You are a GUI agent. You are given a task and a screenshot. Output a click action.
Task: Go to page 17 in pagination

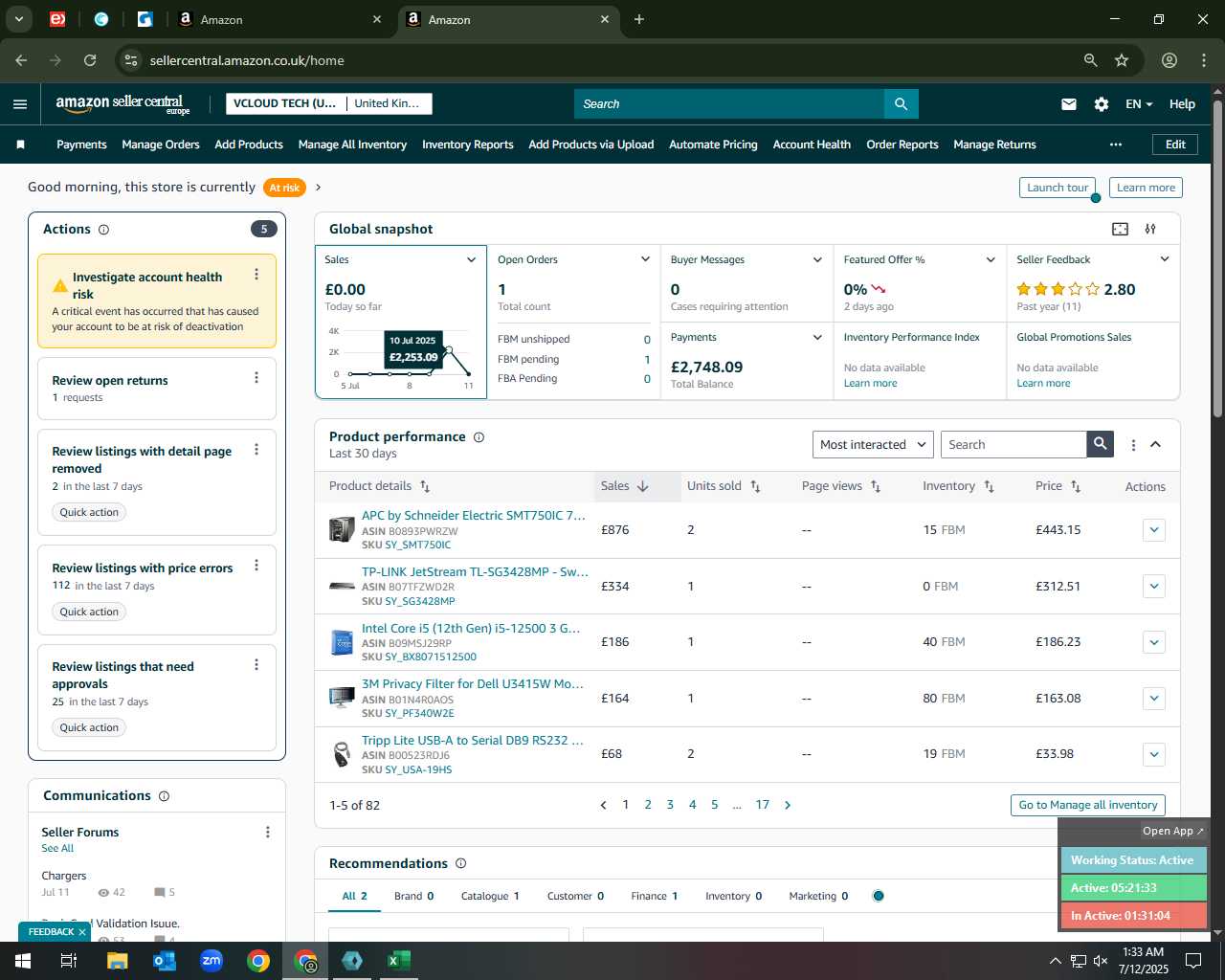[762, 805]
